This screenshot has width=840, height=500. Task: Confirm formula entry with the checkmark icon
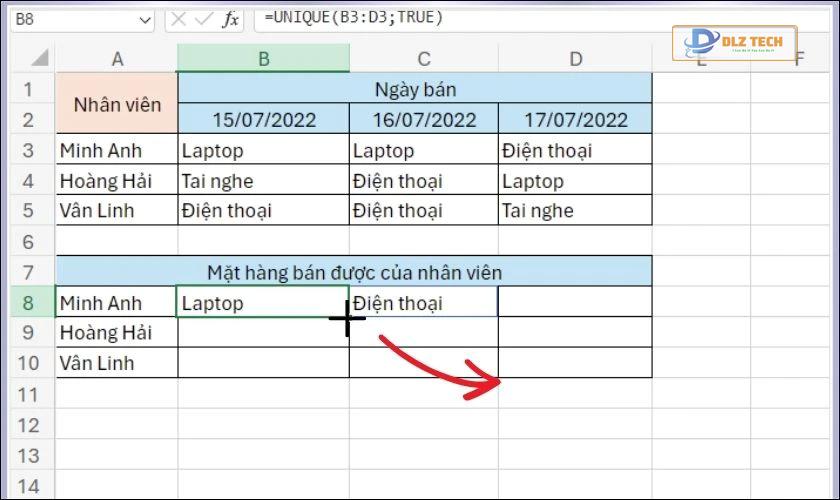(x=204, y=20)
